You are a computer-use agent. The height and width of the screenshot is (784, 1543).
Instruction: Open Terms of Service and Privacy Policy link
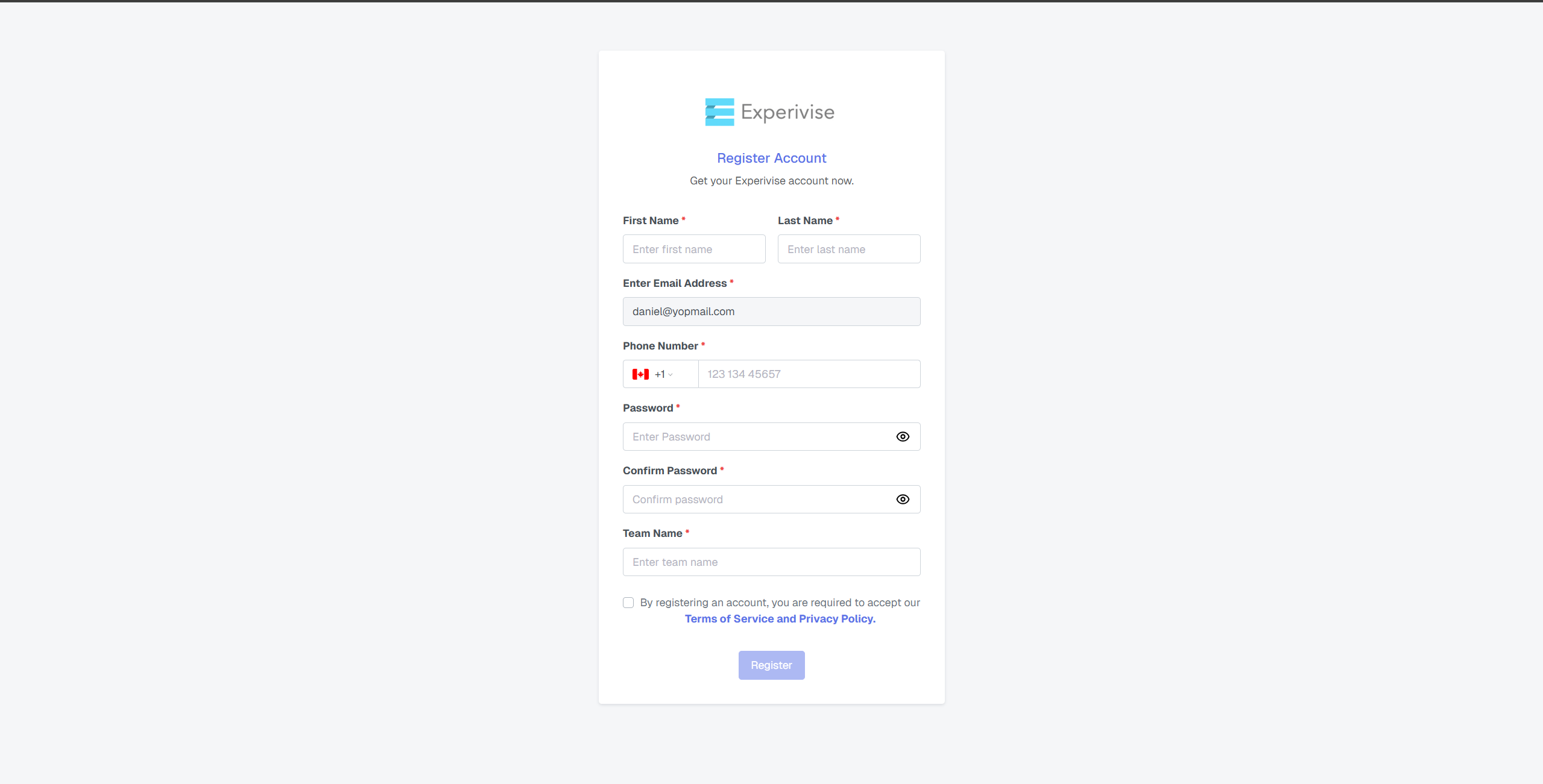780,619
